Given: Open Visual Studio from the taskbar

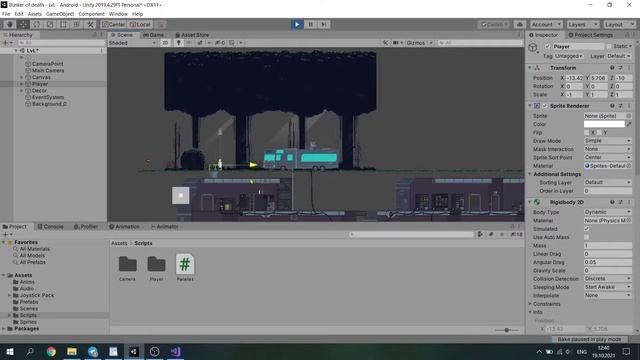Looking at the screenshot, I should (176, 352).
